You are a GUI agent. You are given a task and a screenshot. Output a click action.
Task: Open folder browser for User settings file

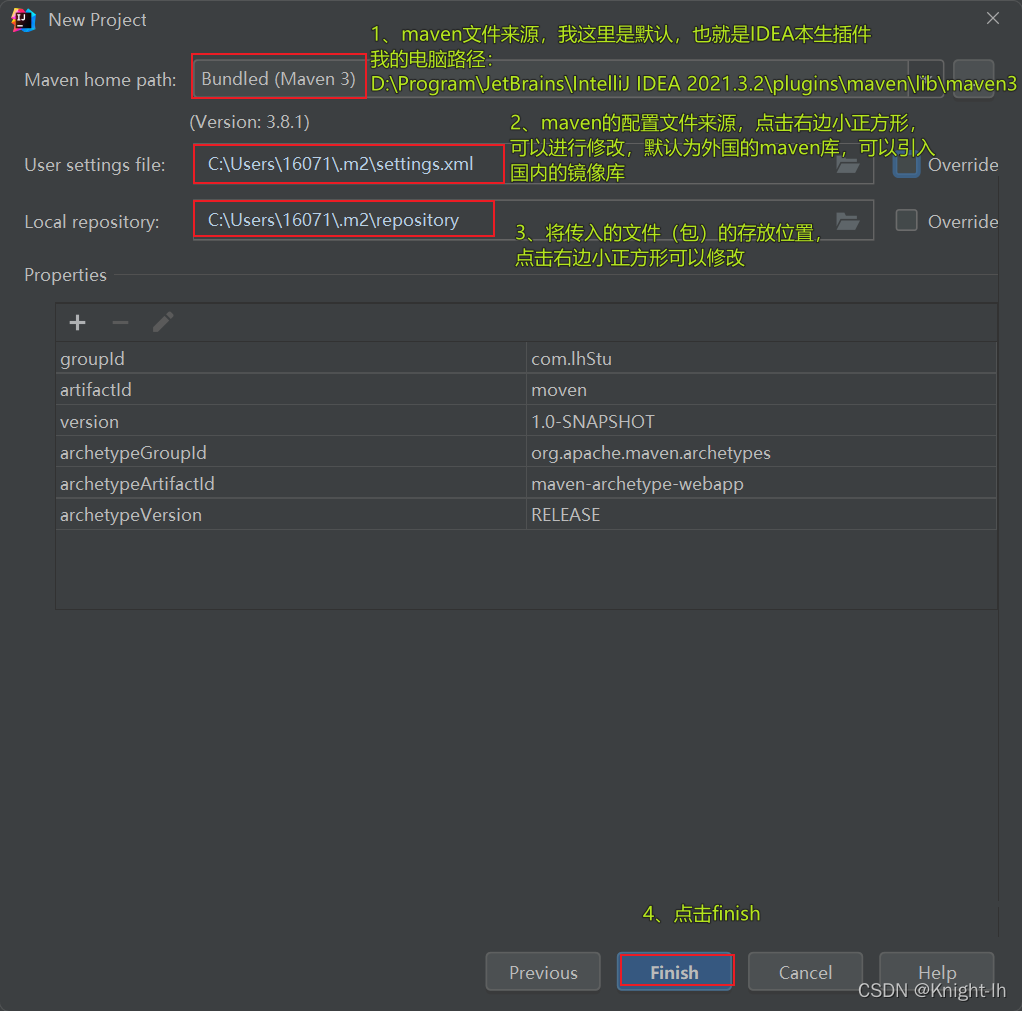pyautogui.click(x=848, y=164)
